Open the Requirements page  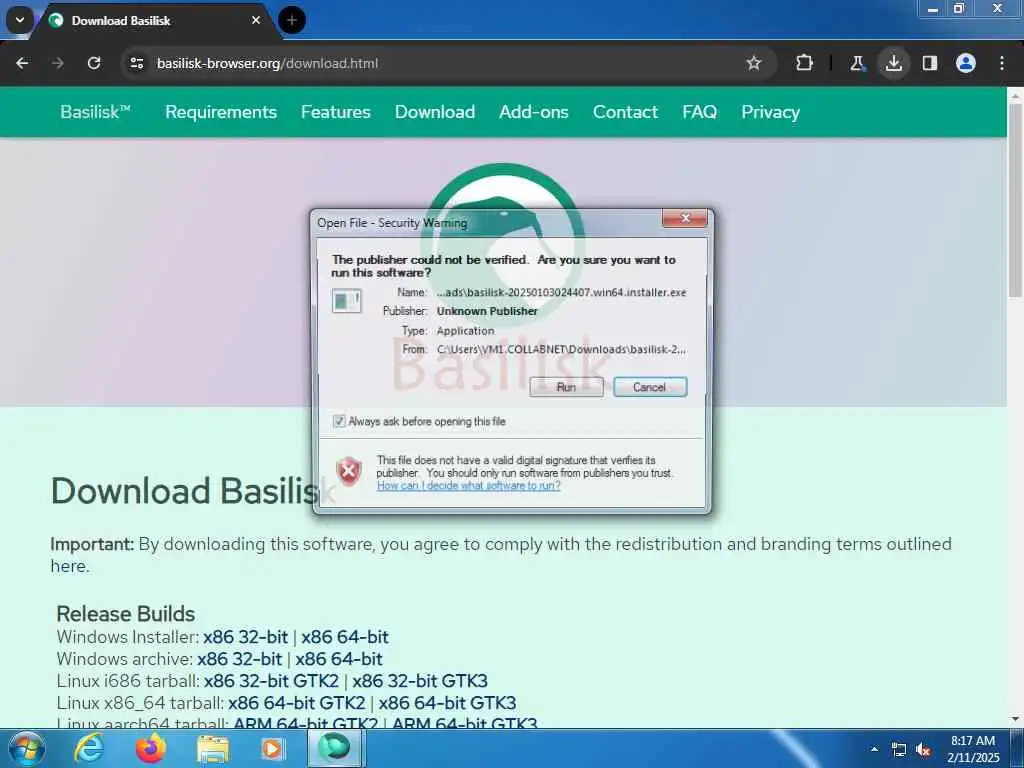pos(221,112)
